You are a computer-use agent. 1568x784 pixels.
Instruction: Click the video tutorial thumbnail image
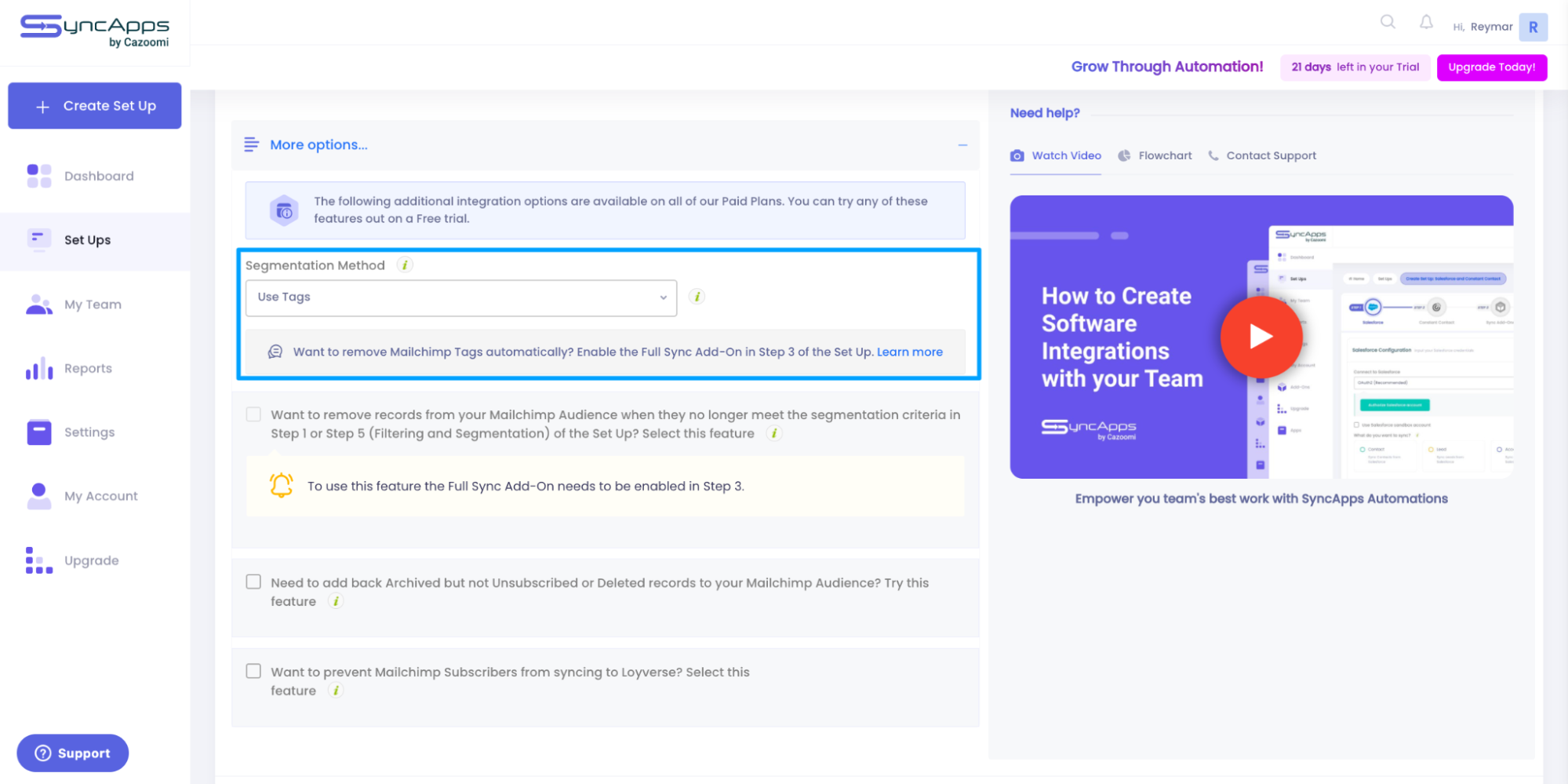click(1261, 337)
